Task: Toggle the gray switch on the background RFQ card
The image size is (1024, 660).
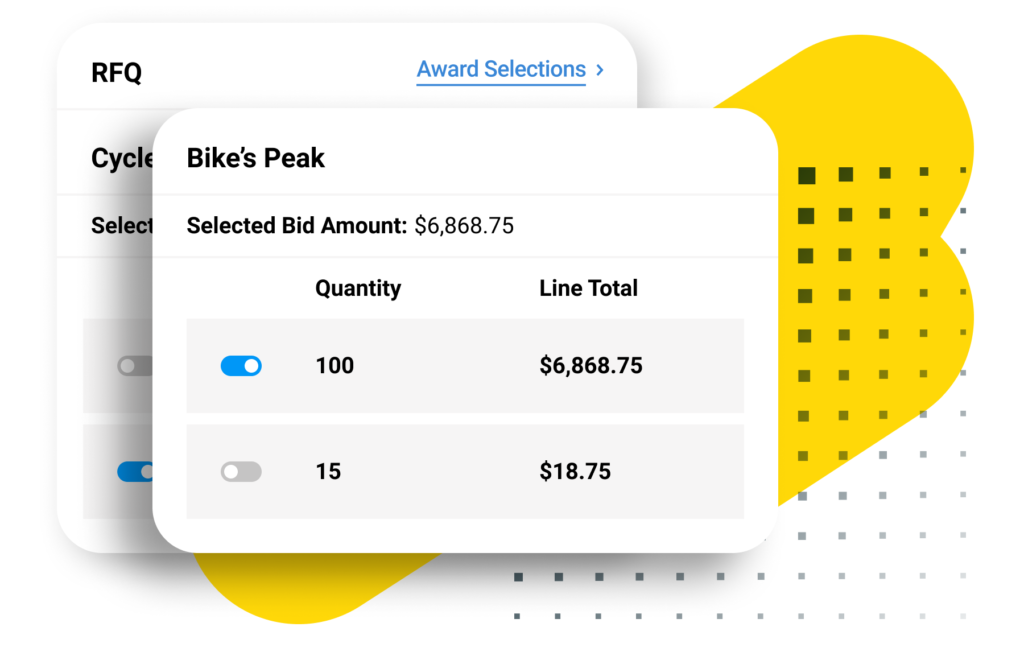Action: 135,366
